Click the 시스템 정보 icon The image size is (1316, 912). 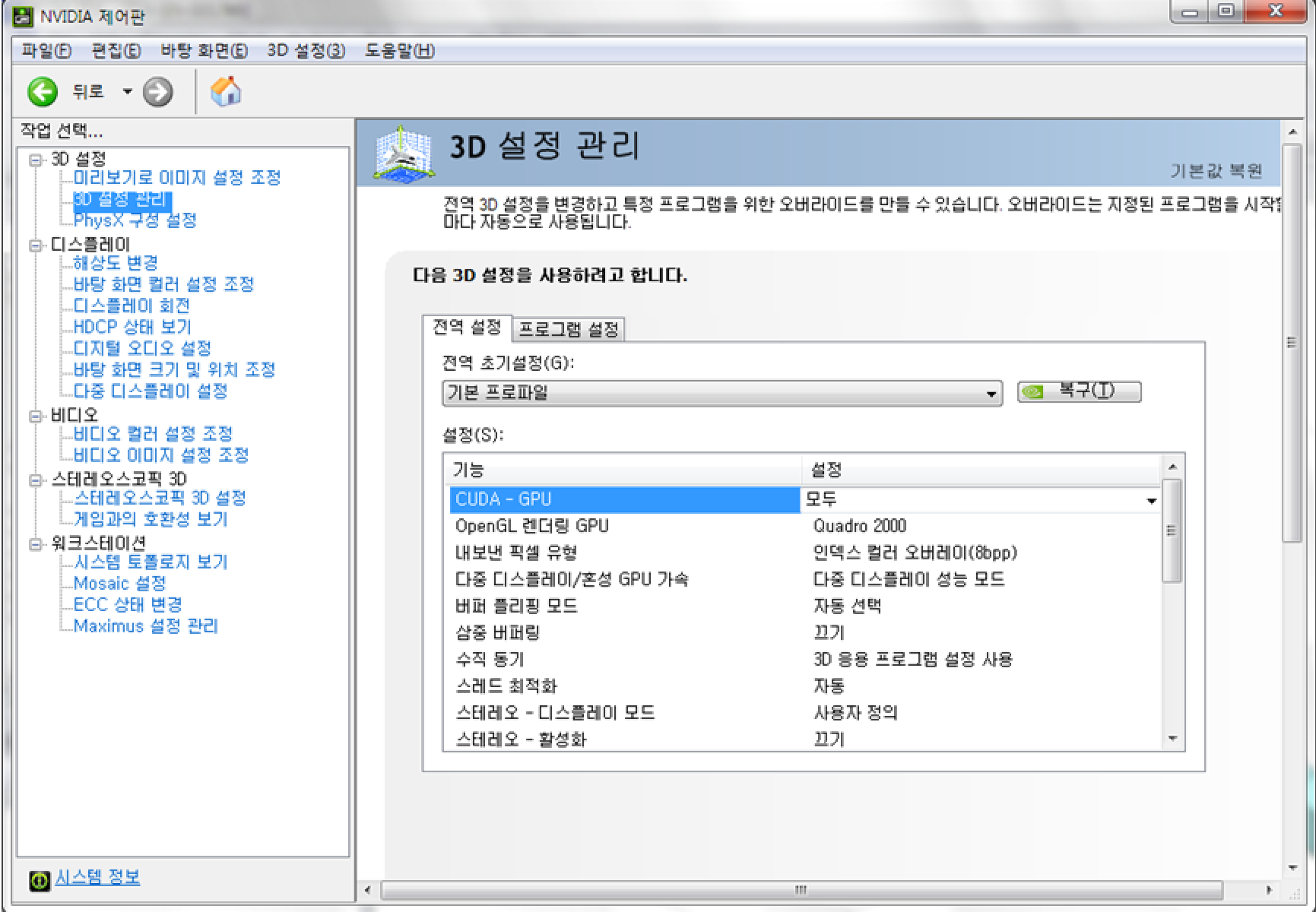click(40, 881)
